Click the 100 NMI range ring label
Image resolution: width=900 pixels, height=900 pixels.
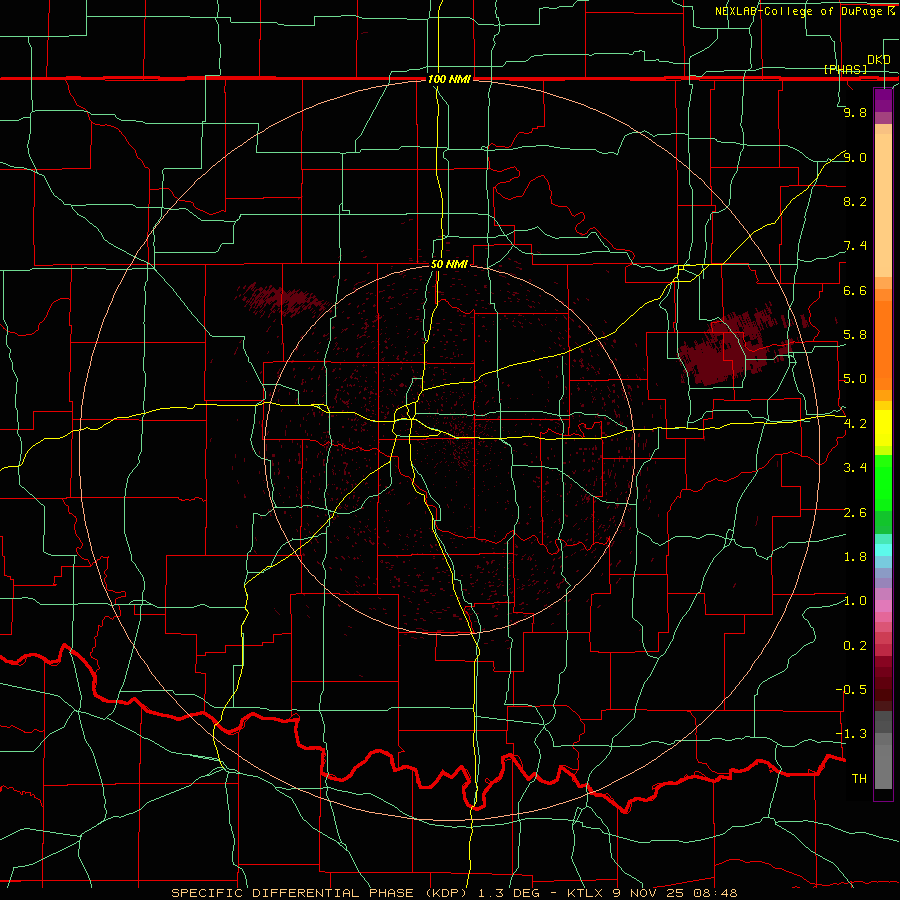tap(449, 79)
